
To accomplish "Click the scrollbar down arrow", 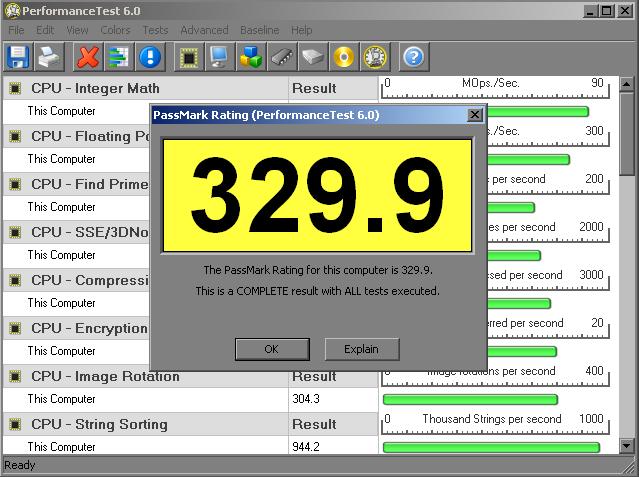I will [x=626, y=445].
